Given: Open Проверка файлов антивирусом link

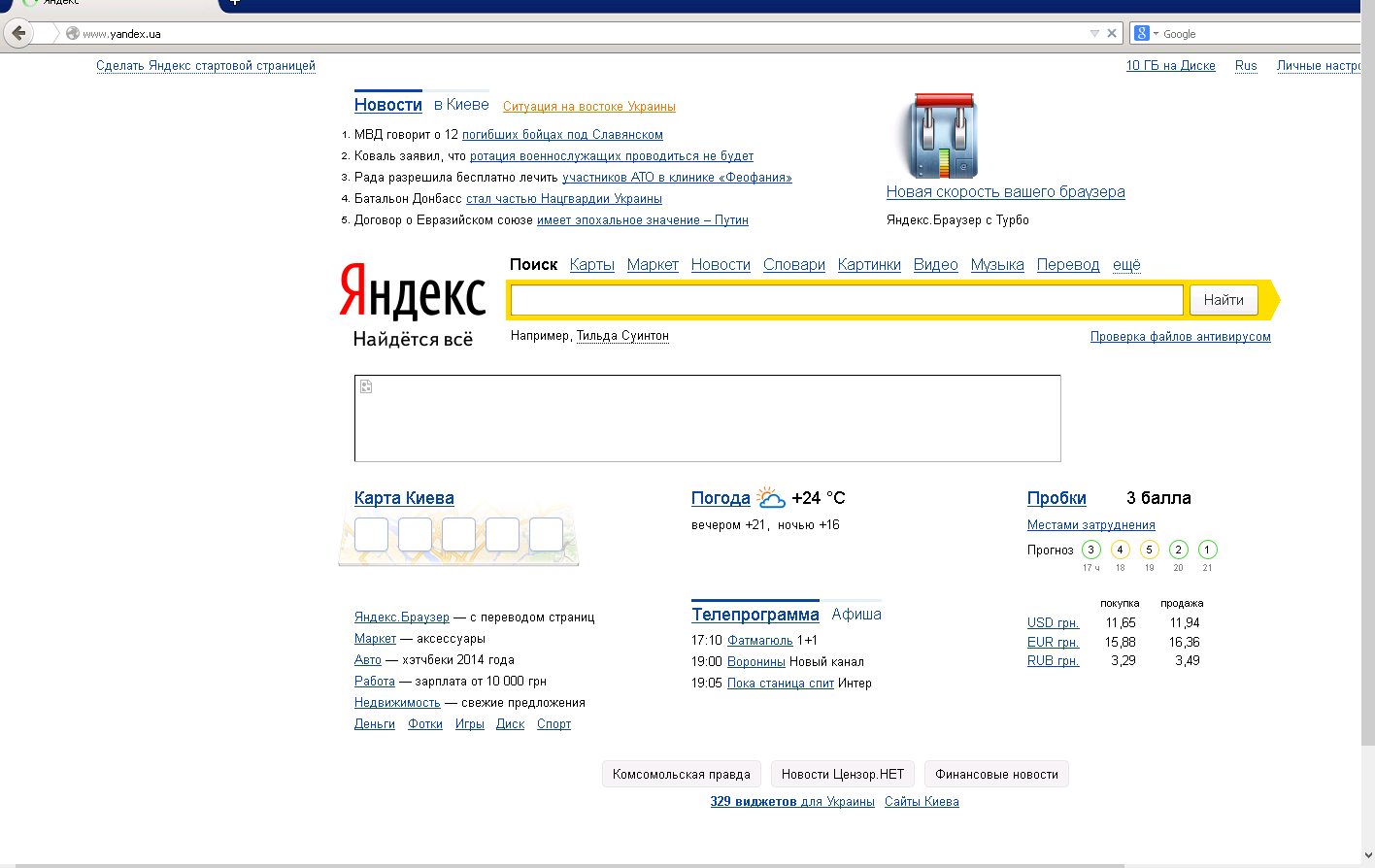Looking at the screenshot, I should [1181, 337].
